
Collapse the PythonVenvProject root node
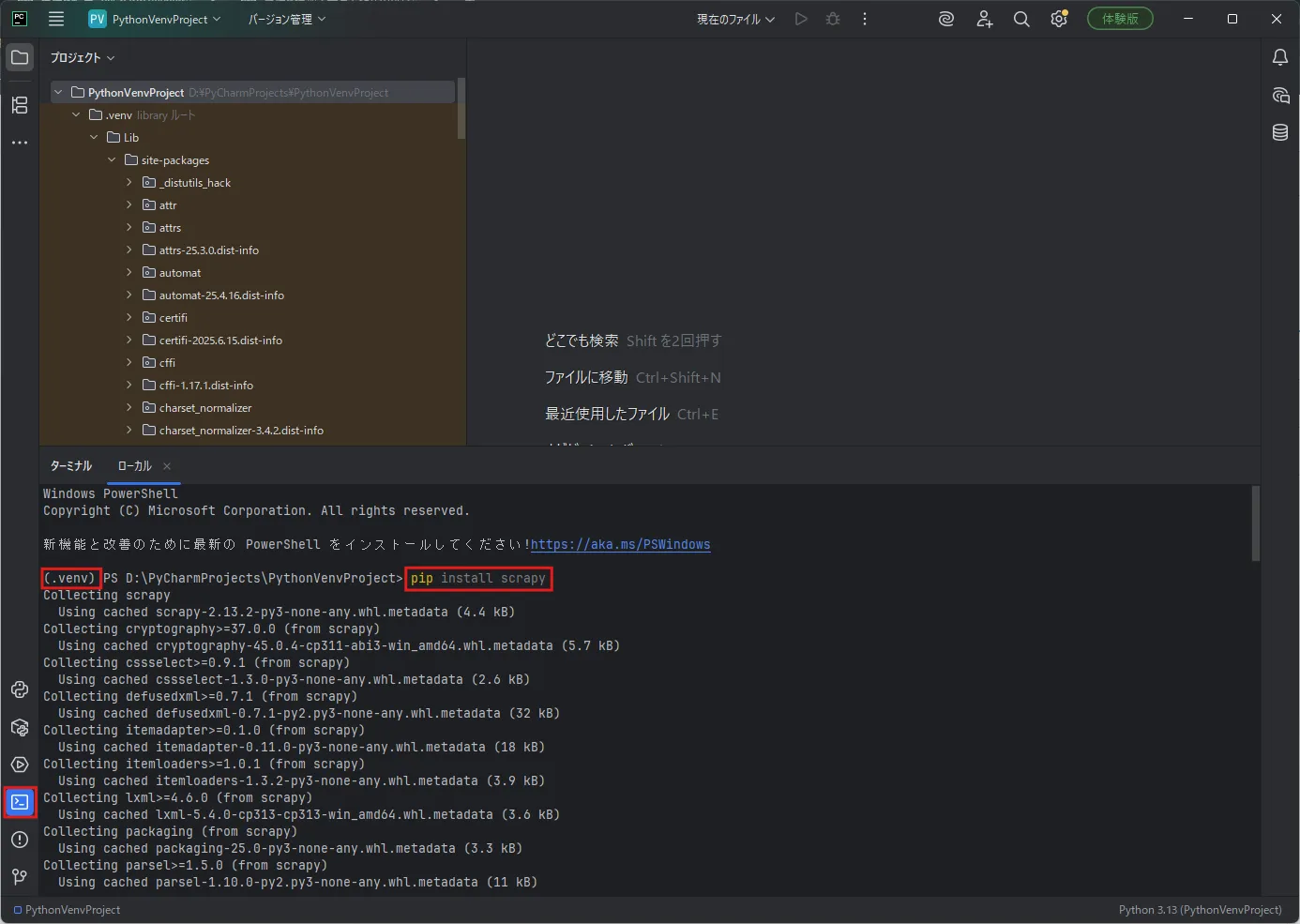tap(58, 92)
